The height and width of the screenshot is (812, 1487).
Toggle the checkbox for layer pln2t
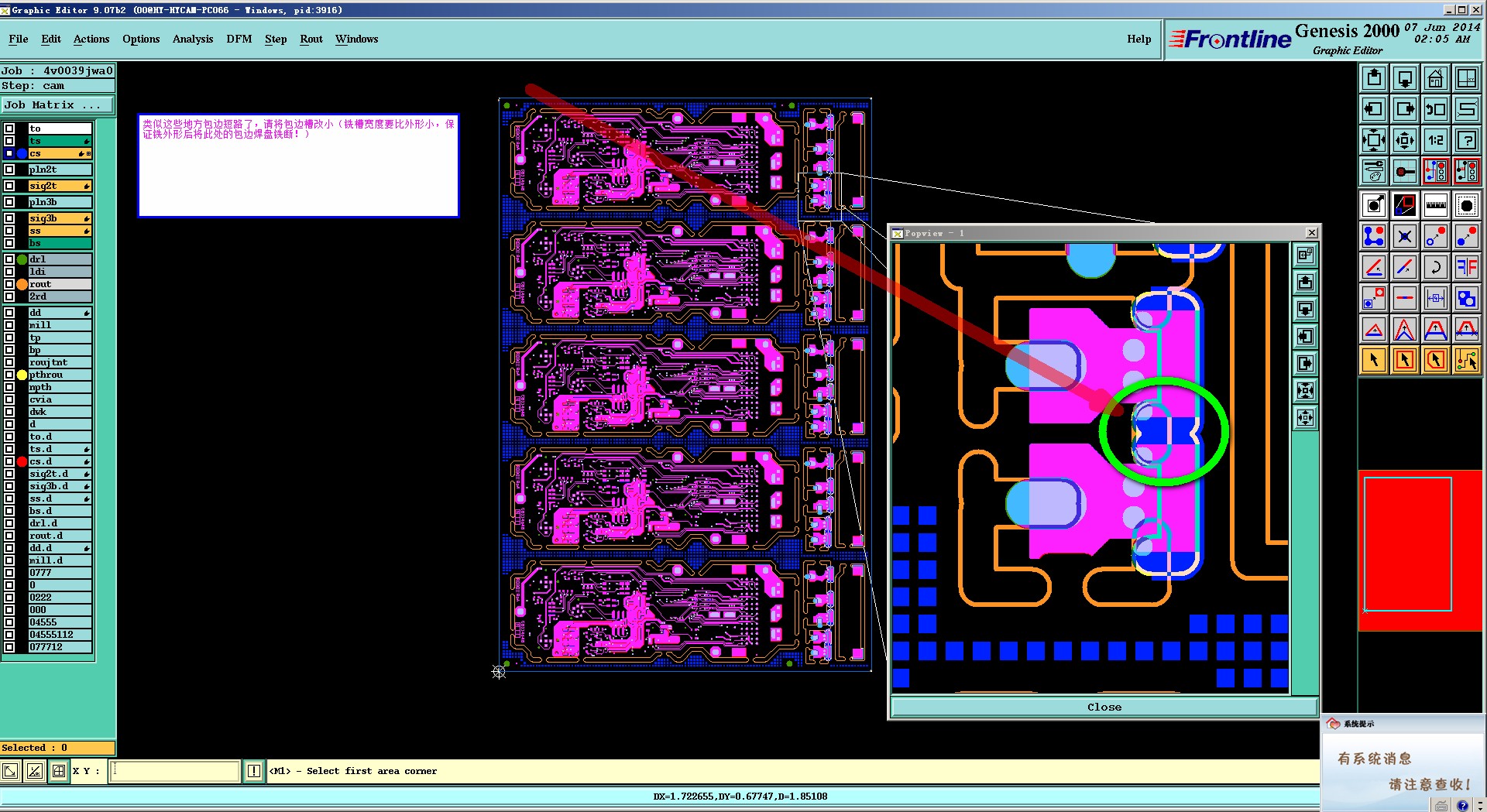point(9,170)
